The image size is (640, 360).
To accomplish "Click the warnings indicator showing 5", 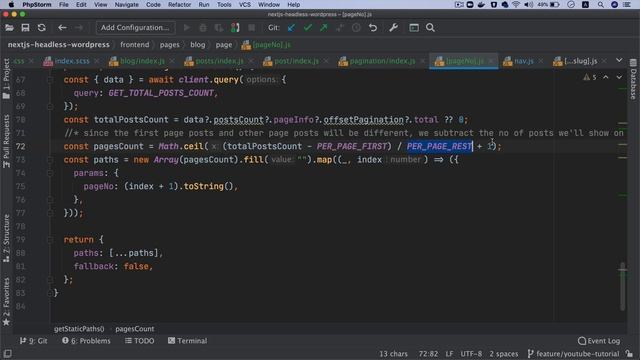I will pos(590,77).
